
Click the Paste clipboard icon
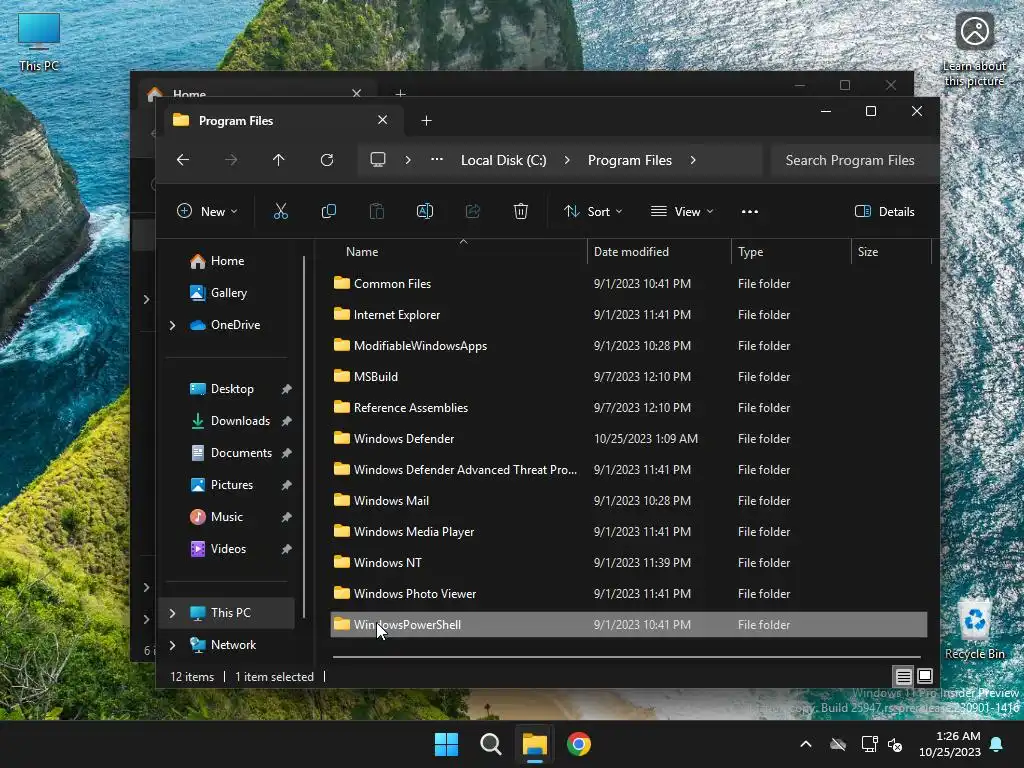(377, 211)
